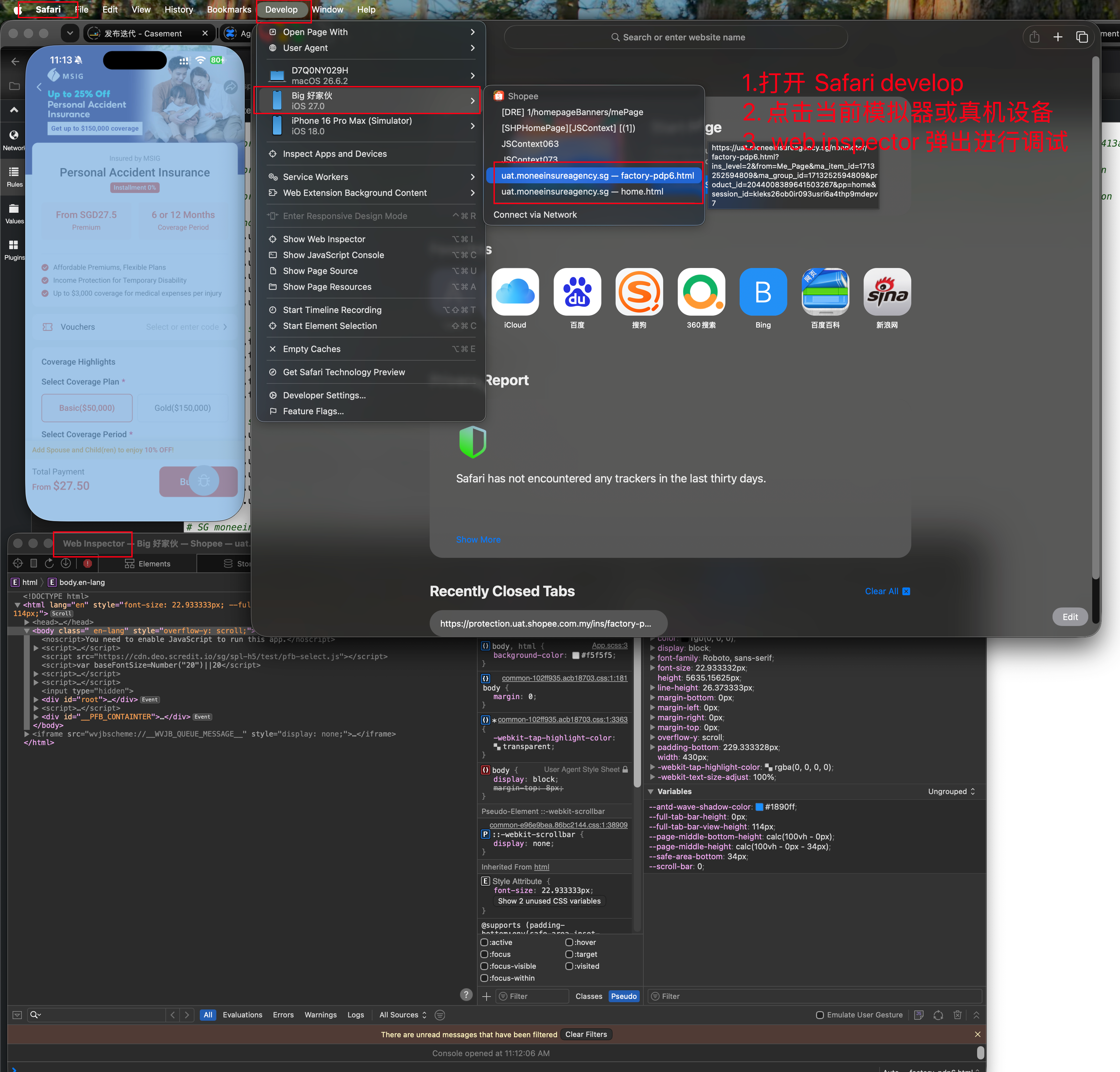This screenshot has width=1120, height=1072.
Task: Check Emulate User Gesture
Action: (x=820, y=1015)
